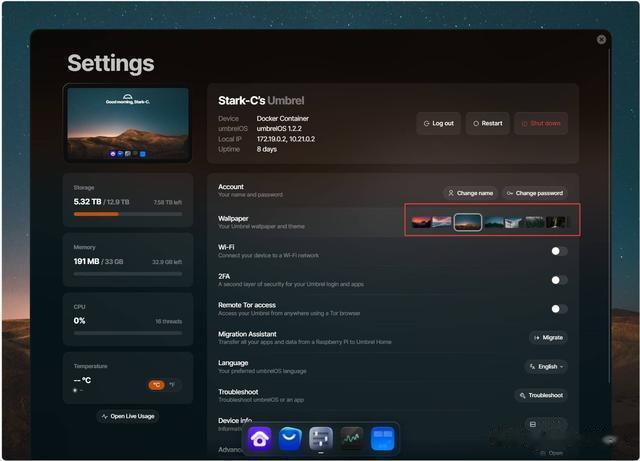Screen dimensions: 640x461
Task: Open the App Store from the dock
Action: tap(290, 439)
